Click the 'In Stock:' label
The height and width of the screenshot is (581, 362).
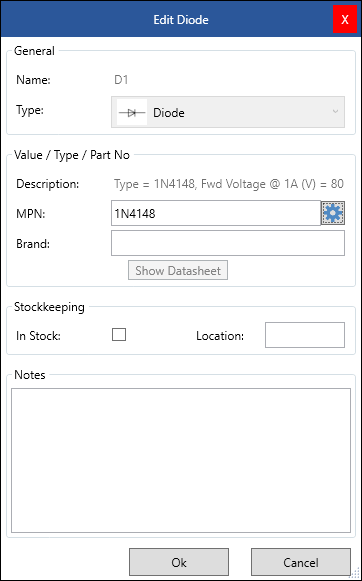38,336
